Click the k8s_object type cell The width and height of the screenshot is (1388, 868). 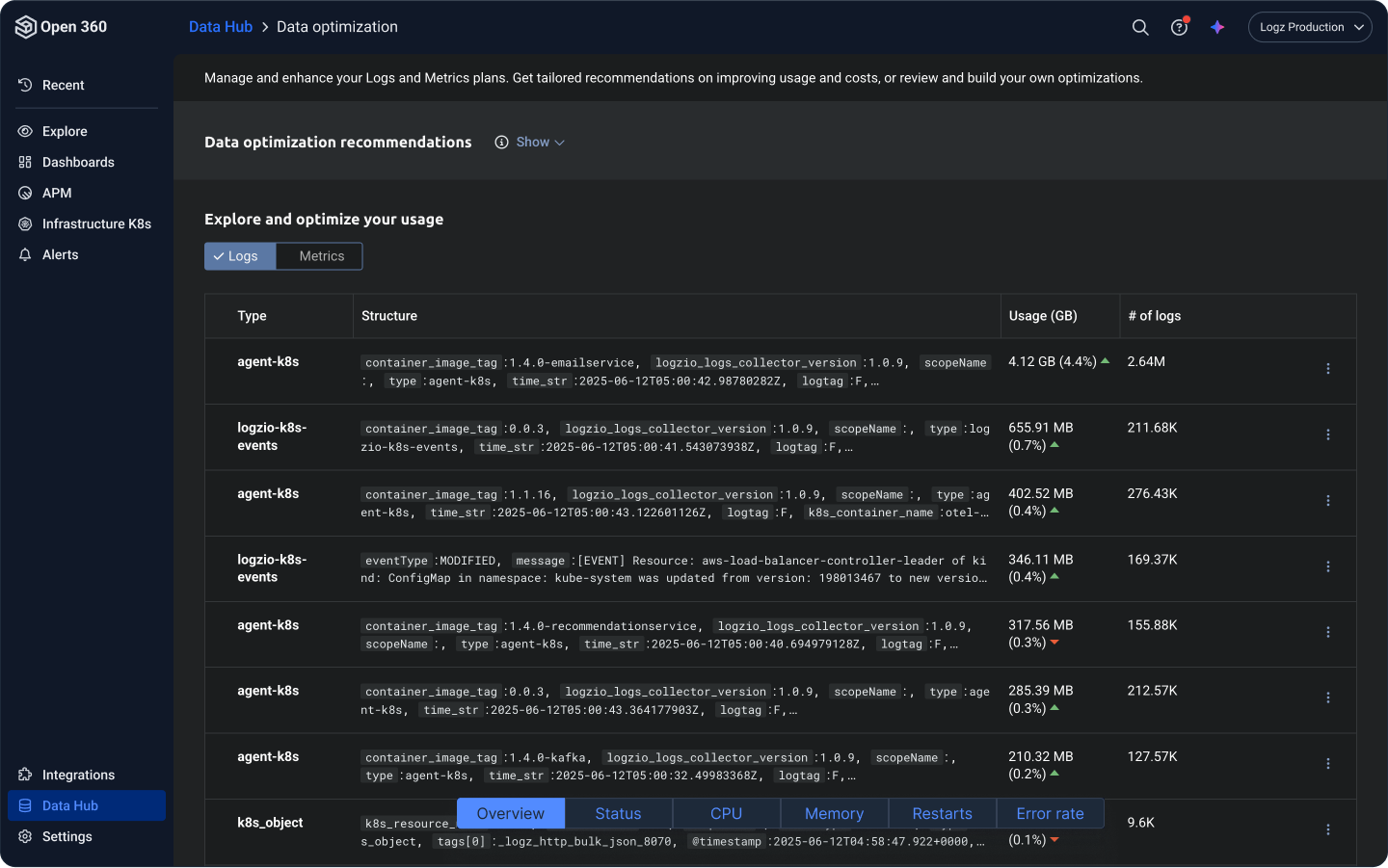(x=270, y=823)
